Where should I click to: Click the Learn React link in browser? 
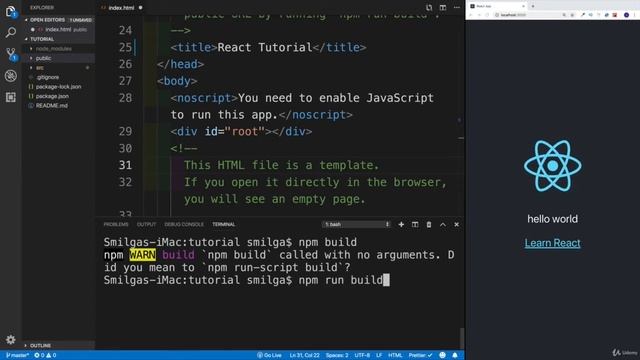[552, 243]
